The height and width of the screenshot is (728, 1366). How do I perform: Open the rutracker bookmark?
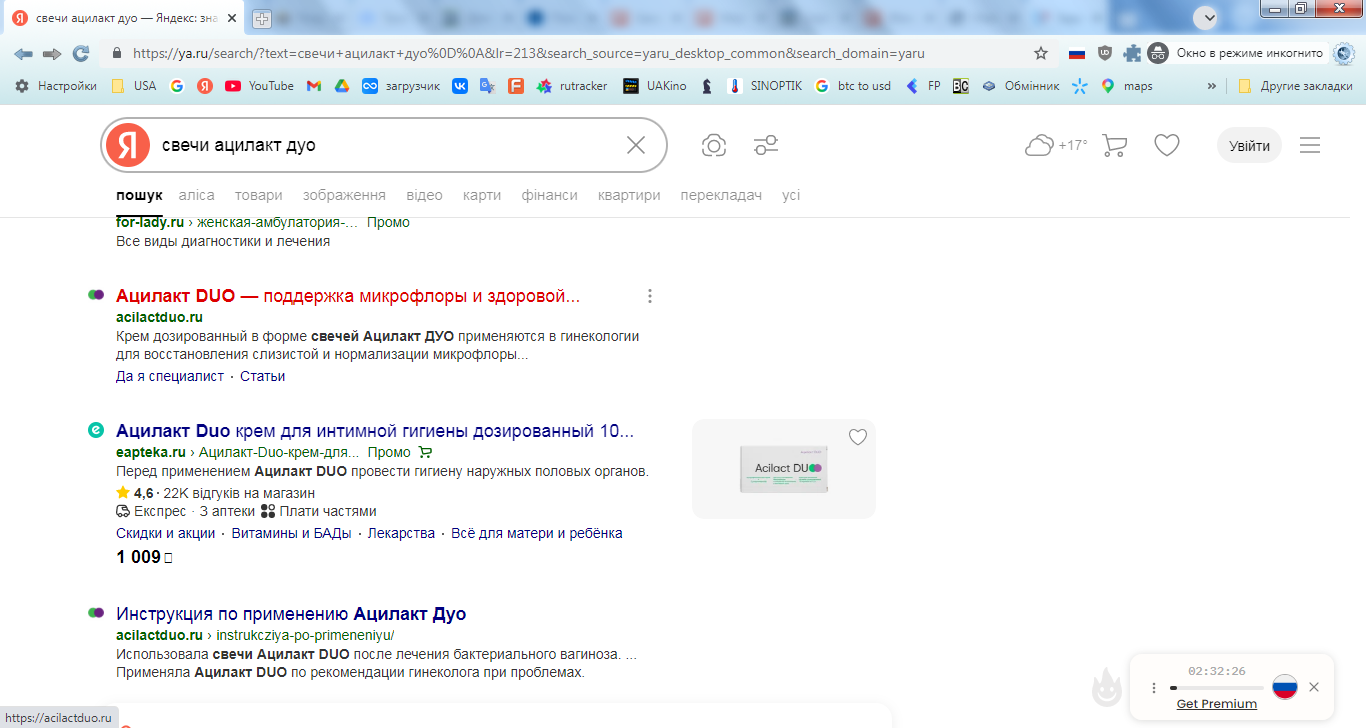point(572,86)
